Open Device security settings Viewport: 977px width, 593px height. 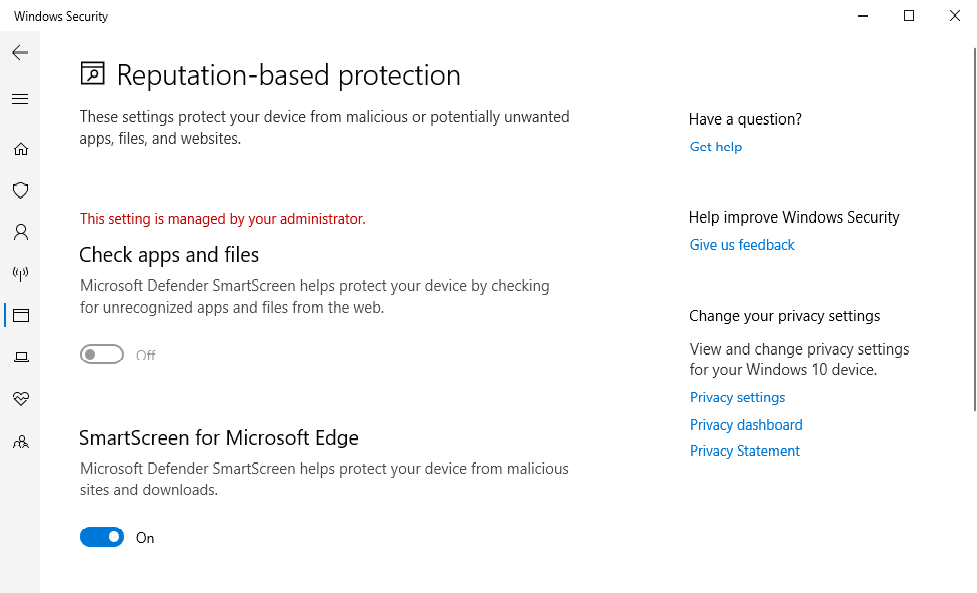tap(20, 357)
